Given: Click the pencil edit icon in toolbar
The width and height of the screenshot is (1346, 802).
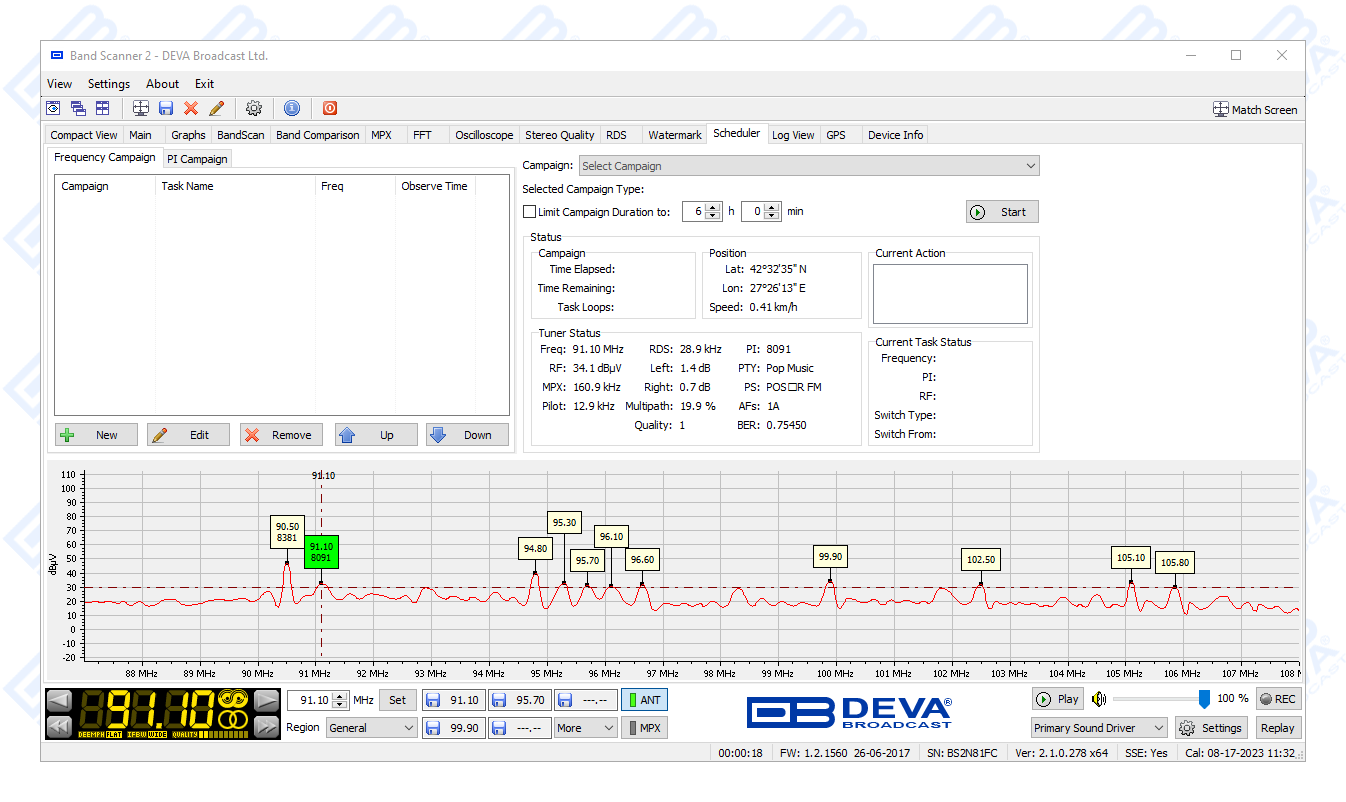Looking at the screenshot, I should point(216,108).
